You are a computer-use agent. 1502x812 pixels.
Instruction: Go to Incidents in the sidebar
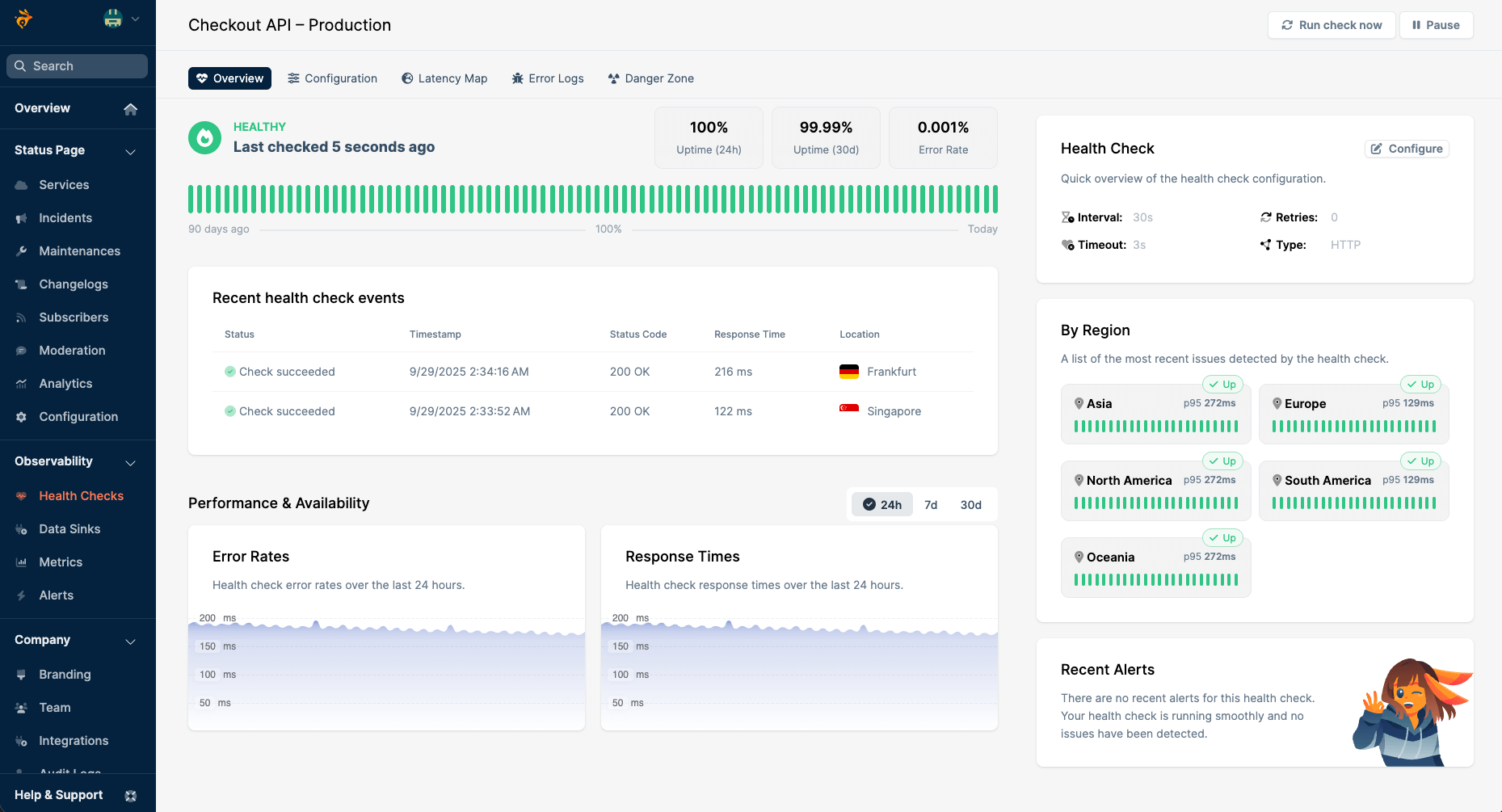[x=65, y=218]
